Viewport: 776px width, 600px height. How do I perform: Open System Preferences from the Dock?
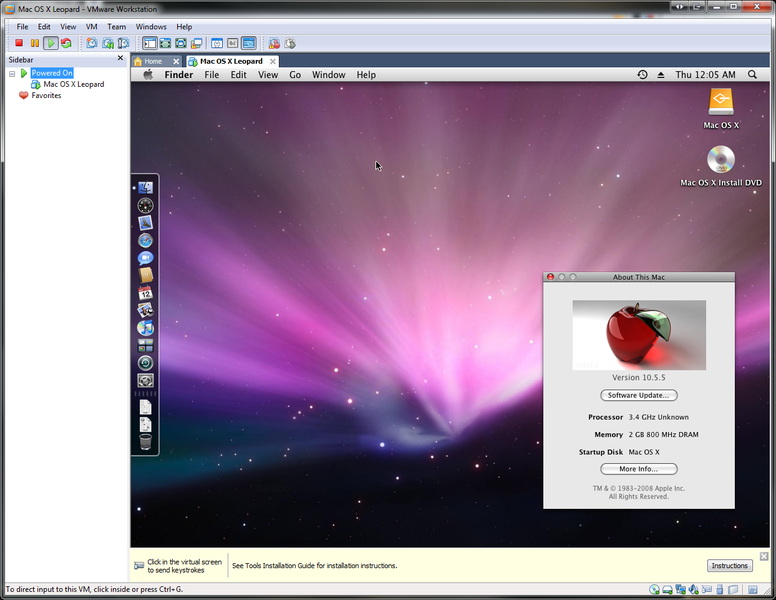[x=146, y=380]
